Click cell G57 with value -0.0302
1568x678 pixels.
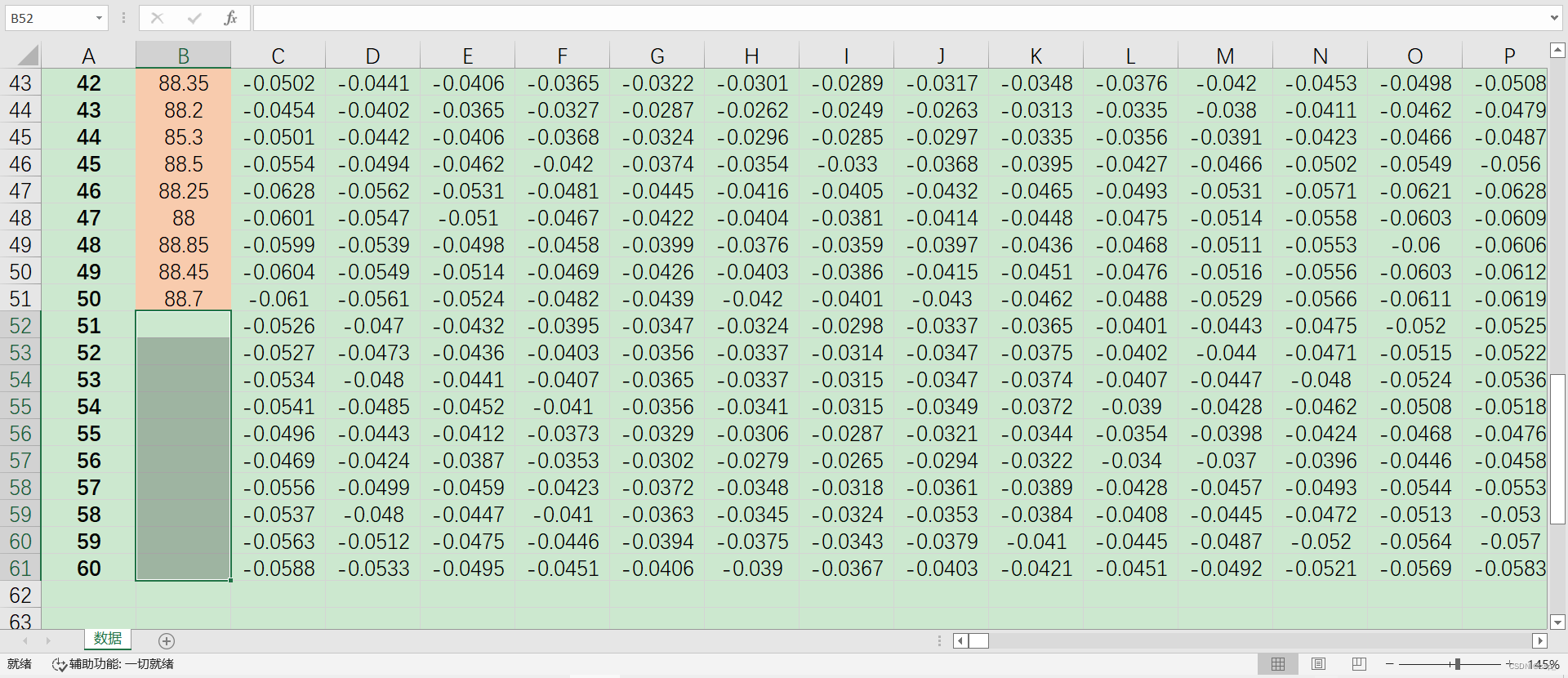click(657, 461)
